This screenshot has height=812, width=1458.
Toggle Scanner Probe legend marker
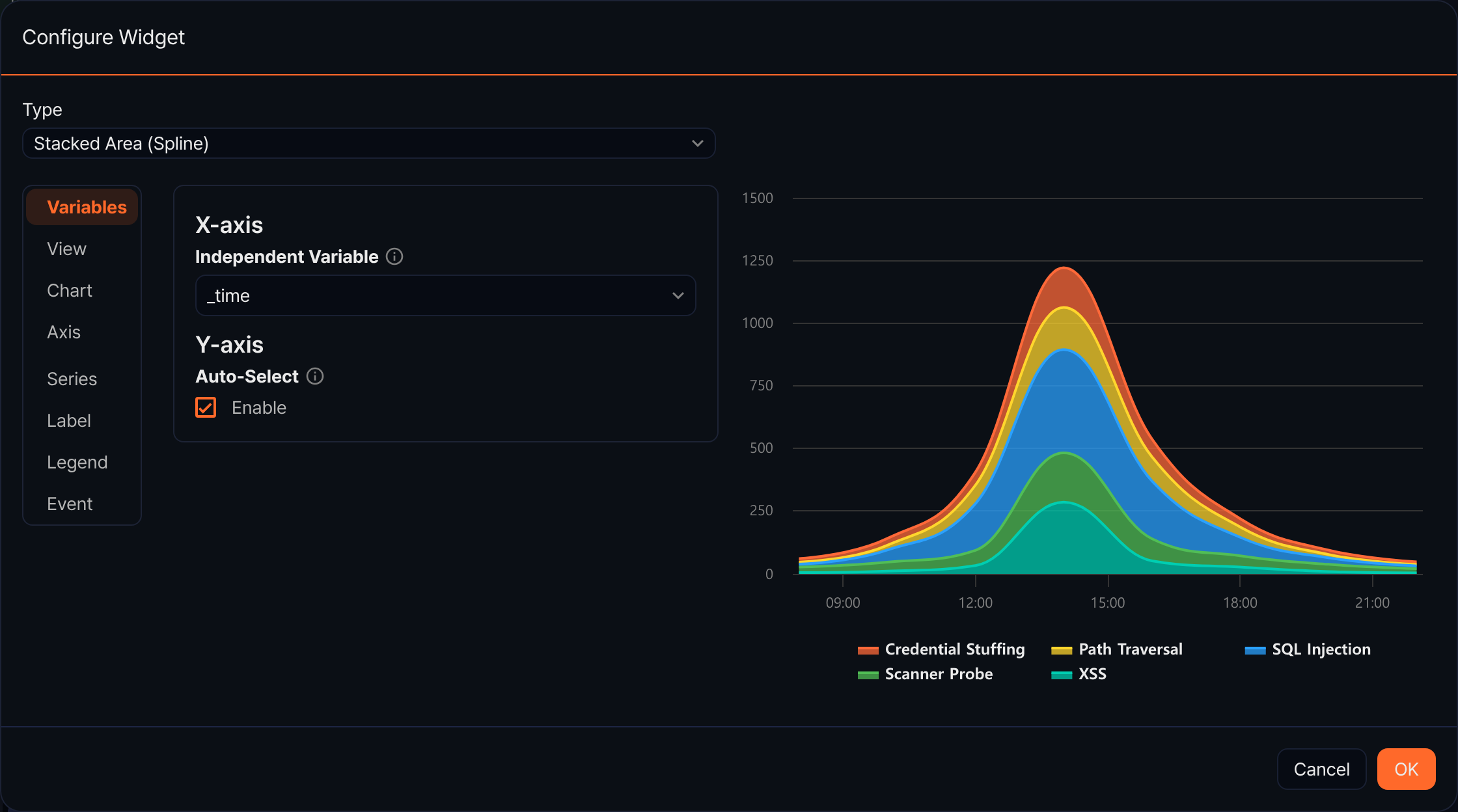pos(868,675)
